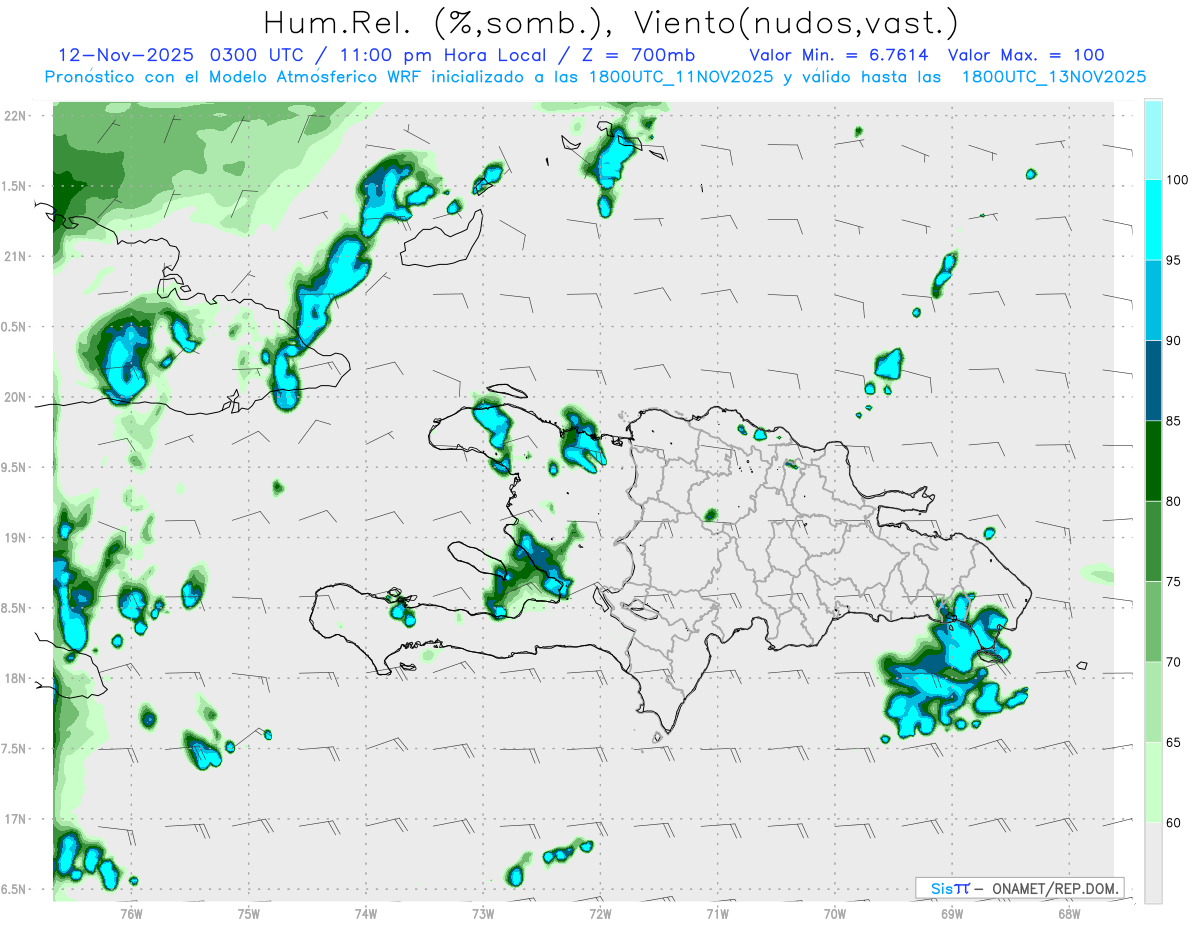This screenshot has height=927, width=1200.
Task: Select the light green 65–70 colorbar segment
Action: pos(1153,702)
